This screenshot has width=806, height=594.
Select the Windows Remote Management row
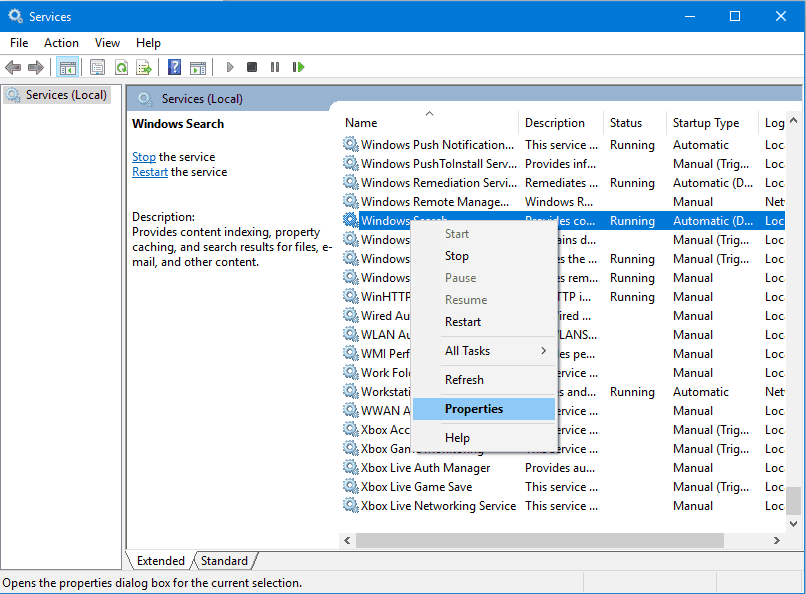click(563, 201)
